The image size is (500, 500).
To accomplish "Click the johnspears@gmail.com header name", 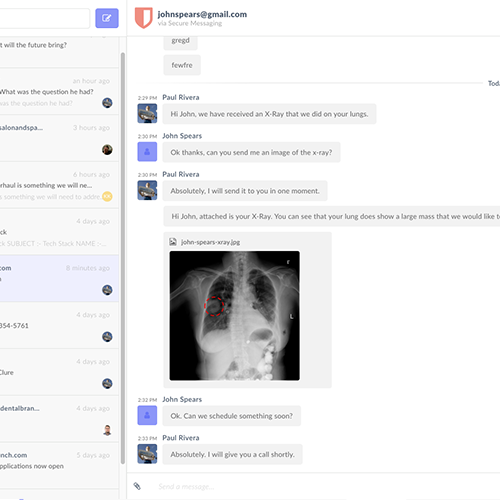I will (x=202, y=14).
